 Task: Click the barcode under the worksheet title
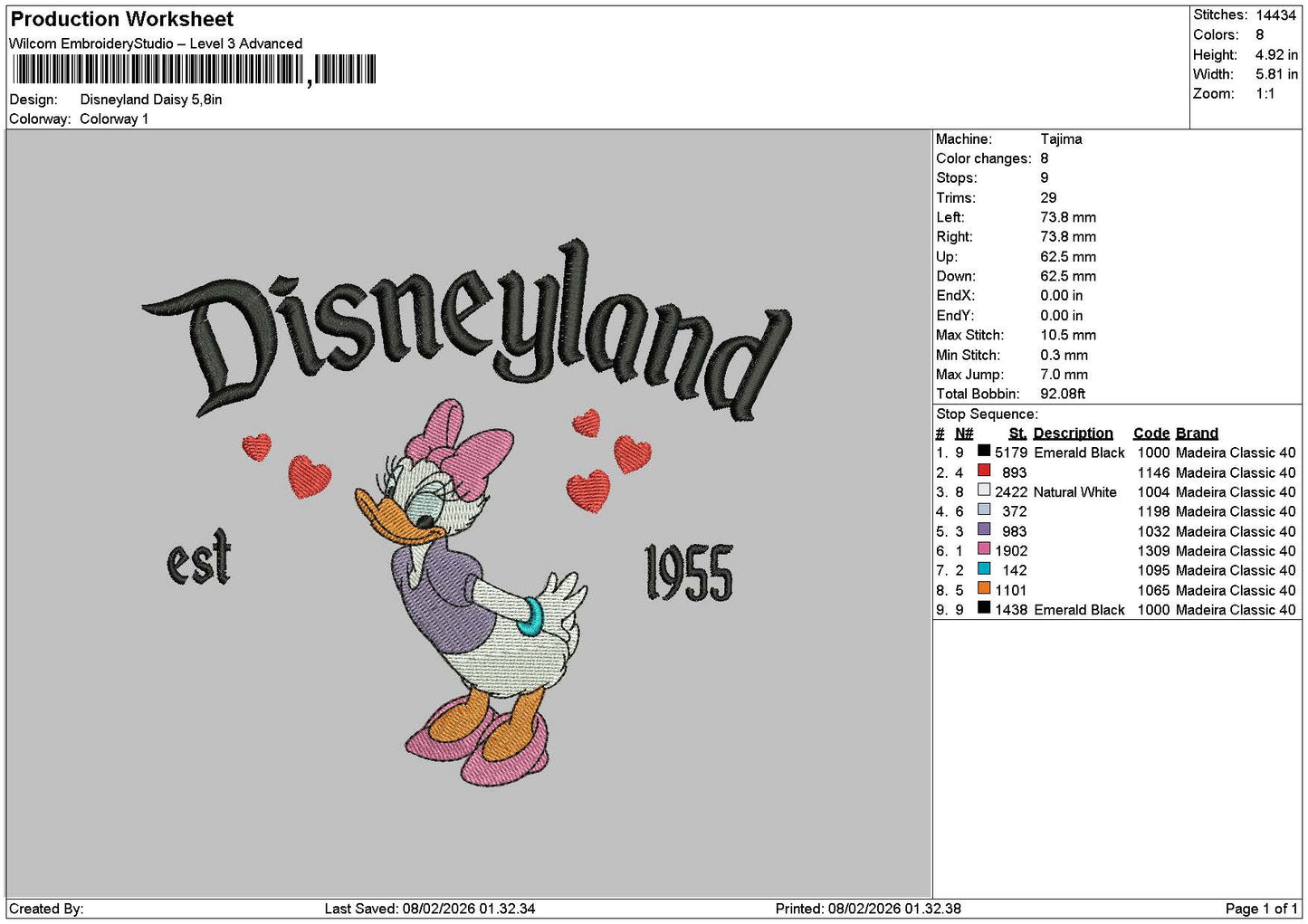pyautogui.click(x=194, y=70)
